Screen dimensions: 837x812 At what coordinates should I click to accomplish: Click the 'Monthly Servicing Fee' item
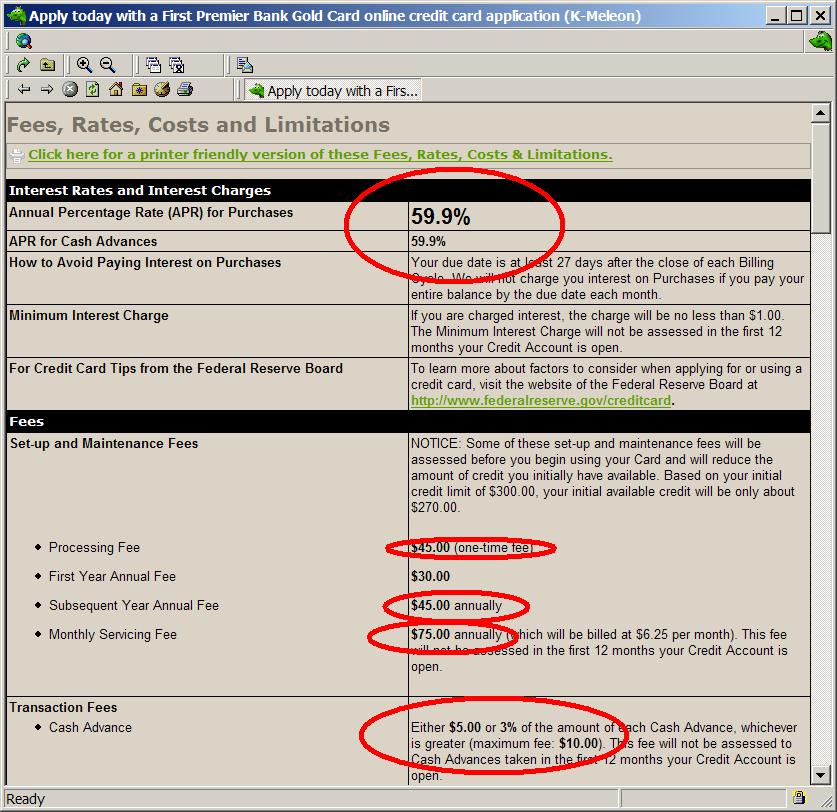pyautogui.click(x=113, y=634)
